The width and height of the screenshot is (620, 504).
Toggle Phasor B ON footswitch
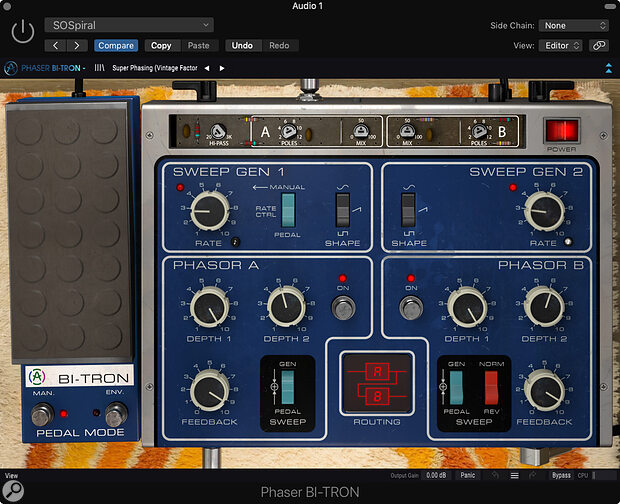click(x=411, y=308)
